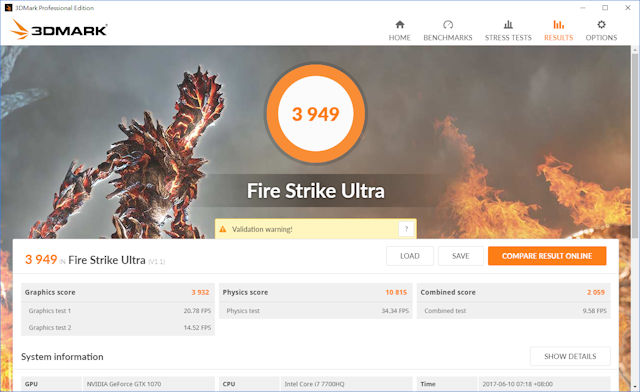This screenshot has height=392, width=640.
Task: Click the 20.78 FPS value
Action: tap(197, 311)
